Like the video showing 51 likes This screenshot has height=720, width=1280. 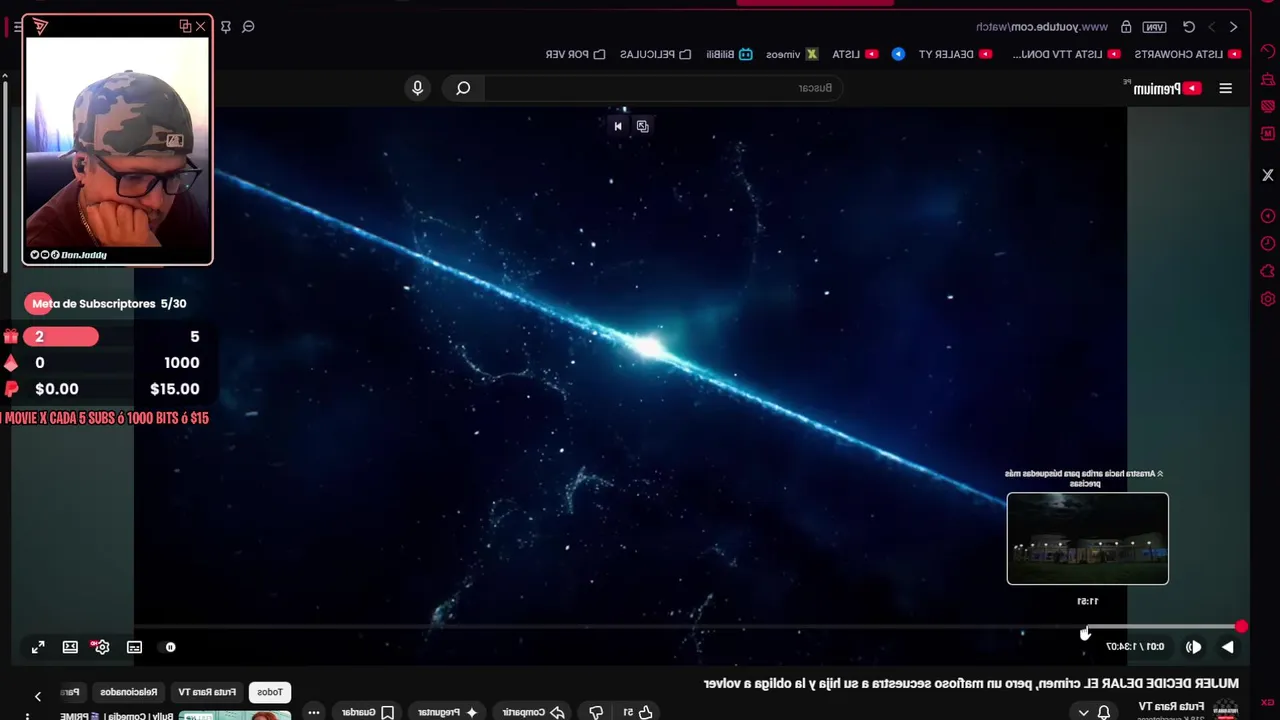[x=638, y=712]
